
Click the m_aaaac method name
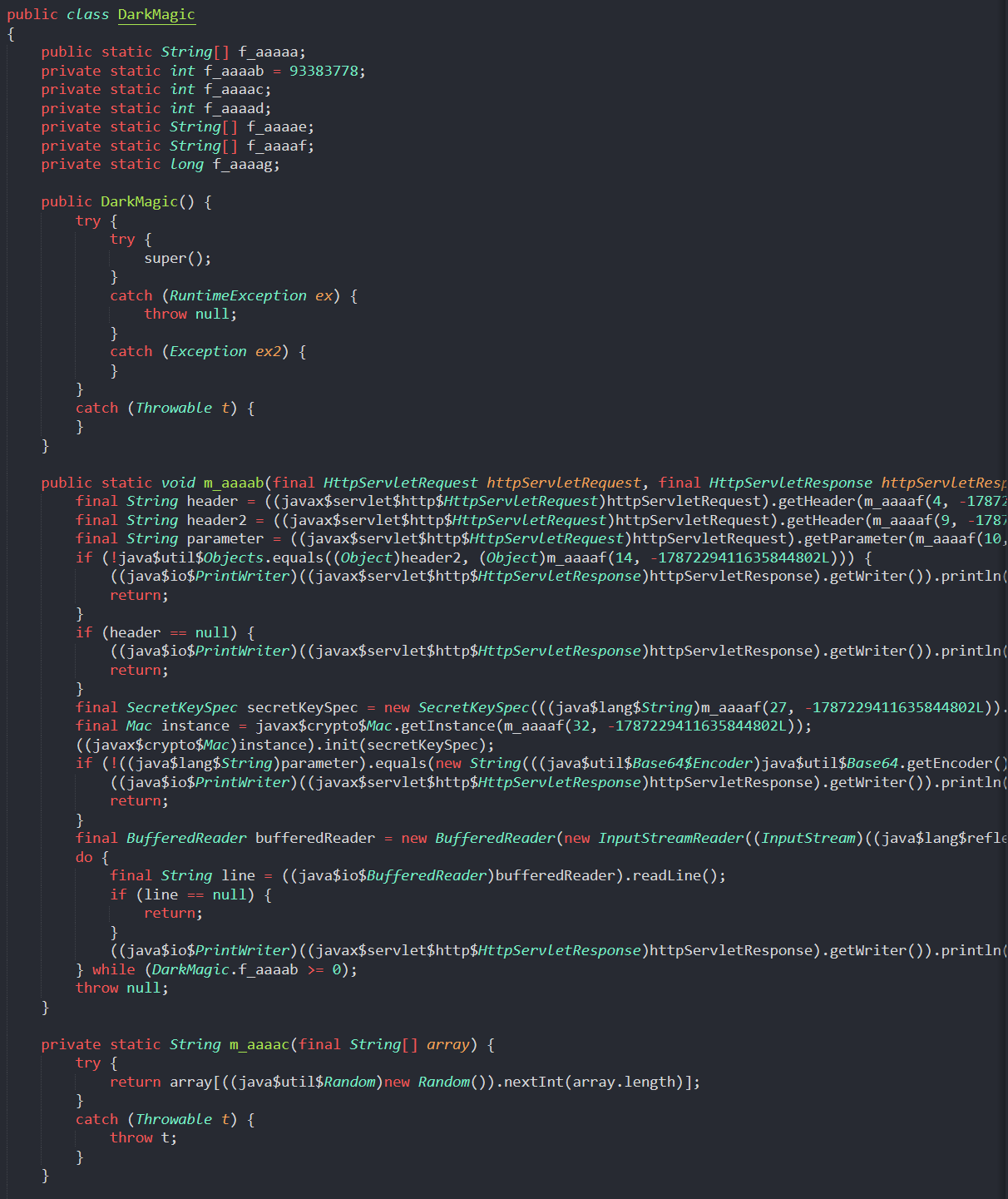pos(259,1044)
